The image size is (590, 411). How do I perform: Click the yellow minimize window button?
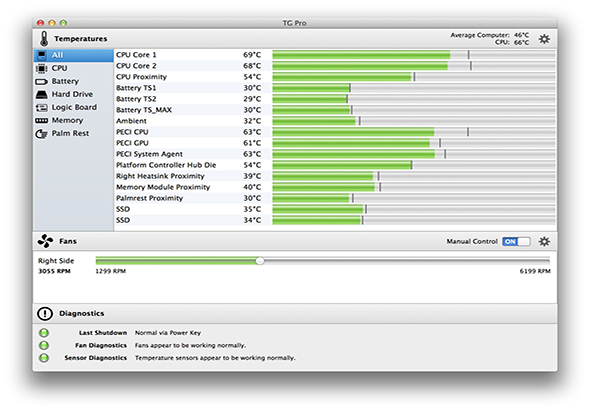pos(52,23)
